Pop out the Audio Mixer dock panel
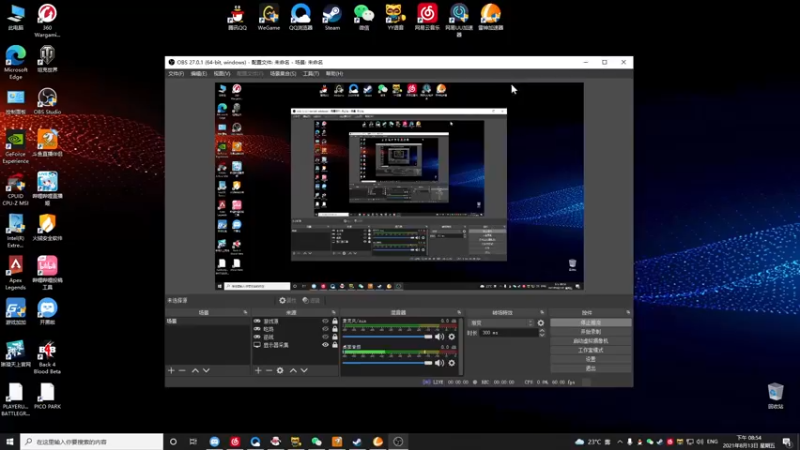Image resolution: width=800 pixels, height=450 pixels. click(x=459, y=312)
